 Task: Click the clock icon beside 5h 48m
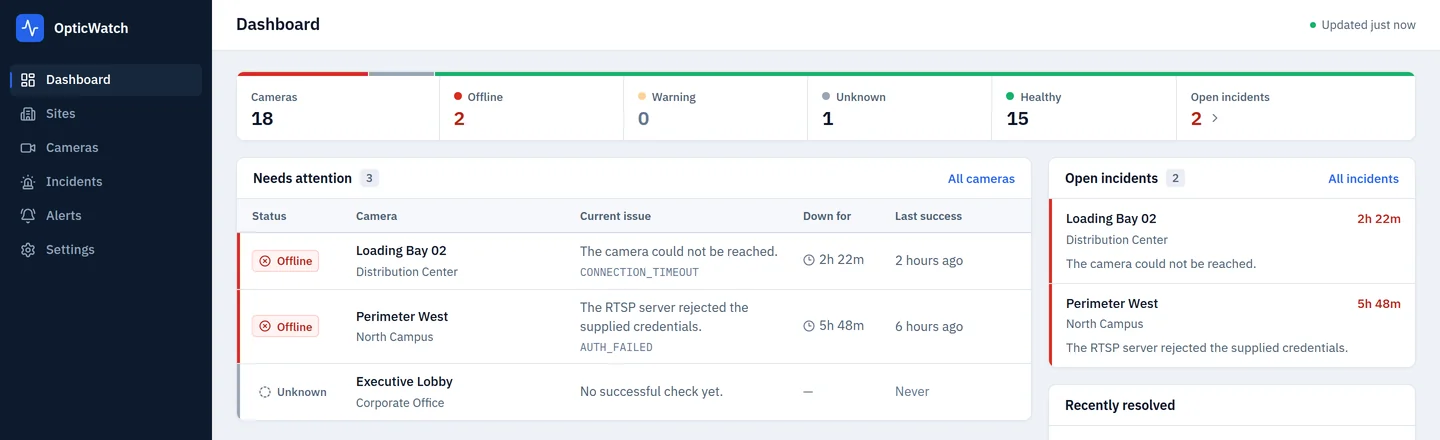click(809, 326)
